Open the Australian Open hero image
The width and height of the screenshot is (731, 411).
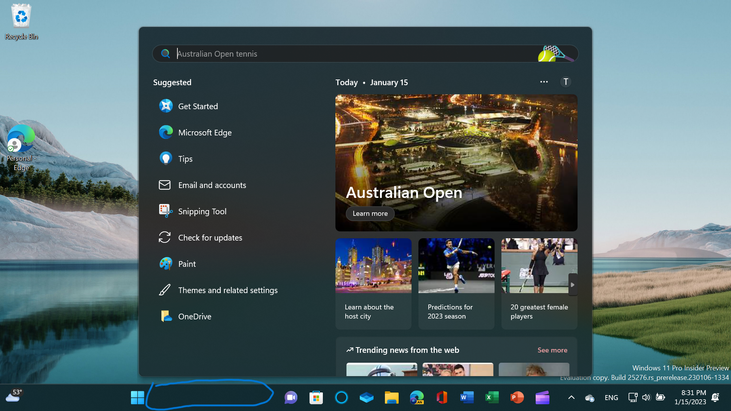(x=456, y=163)
